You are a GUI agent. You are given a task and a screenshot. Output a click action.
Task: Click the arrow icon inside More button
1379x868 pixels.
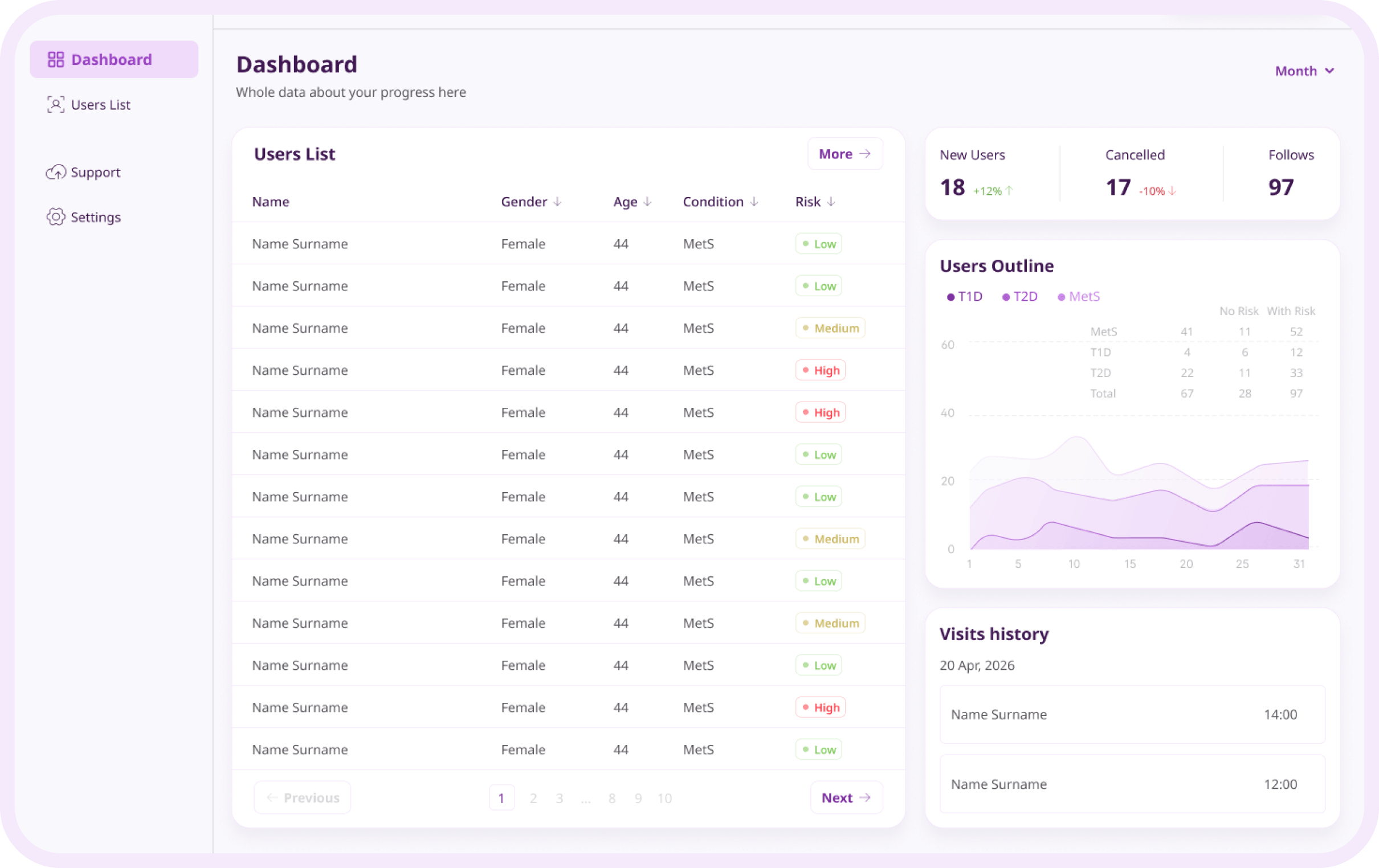coord(865,154)
